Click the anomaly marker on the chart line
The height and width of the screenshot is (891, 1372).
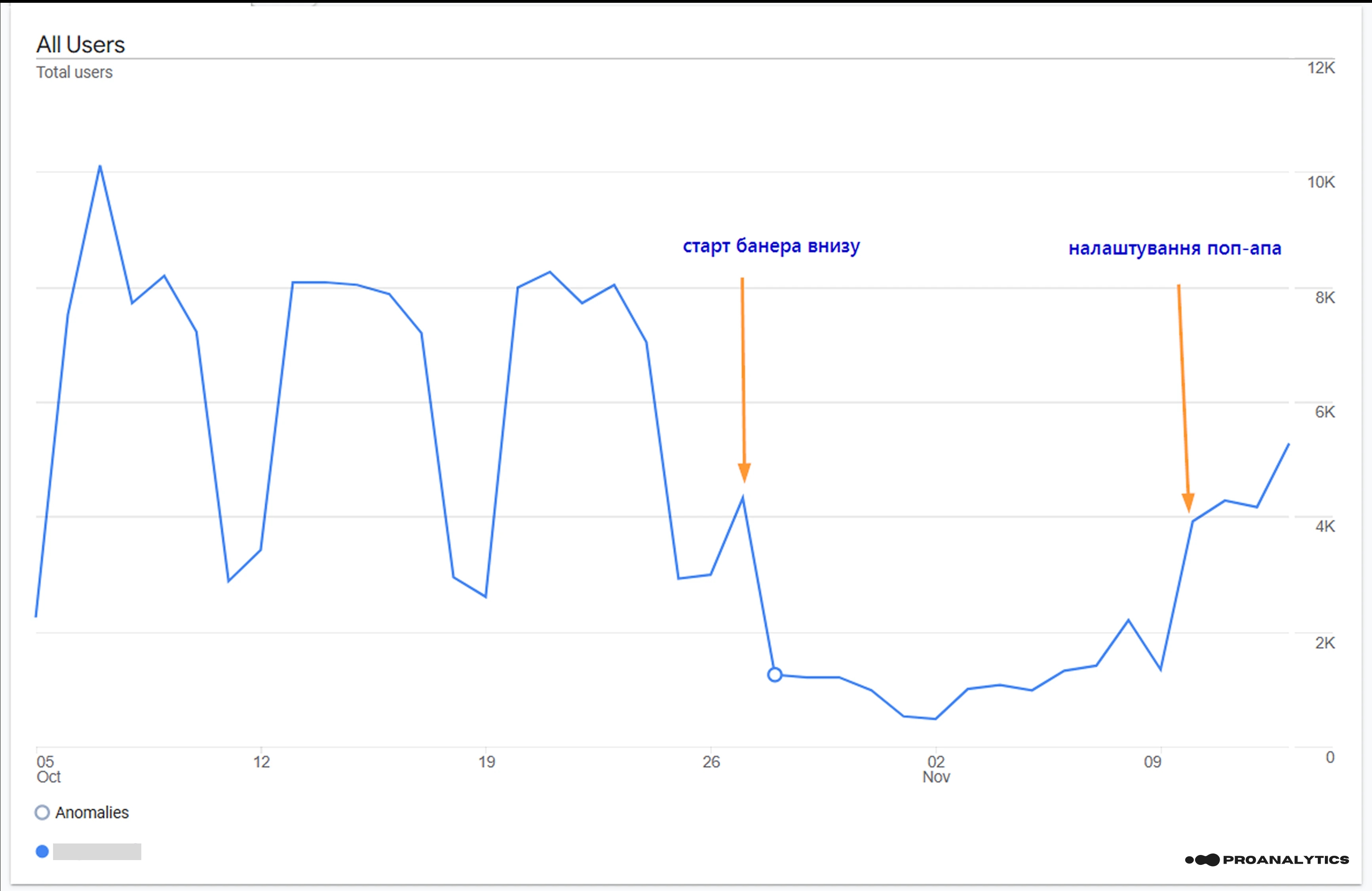point(775,675)
